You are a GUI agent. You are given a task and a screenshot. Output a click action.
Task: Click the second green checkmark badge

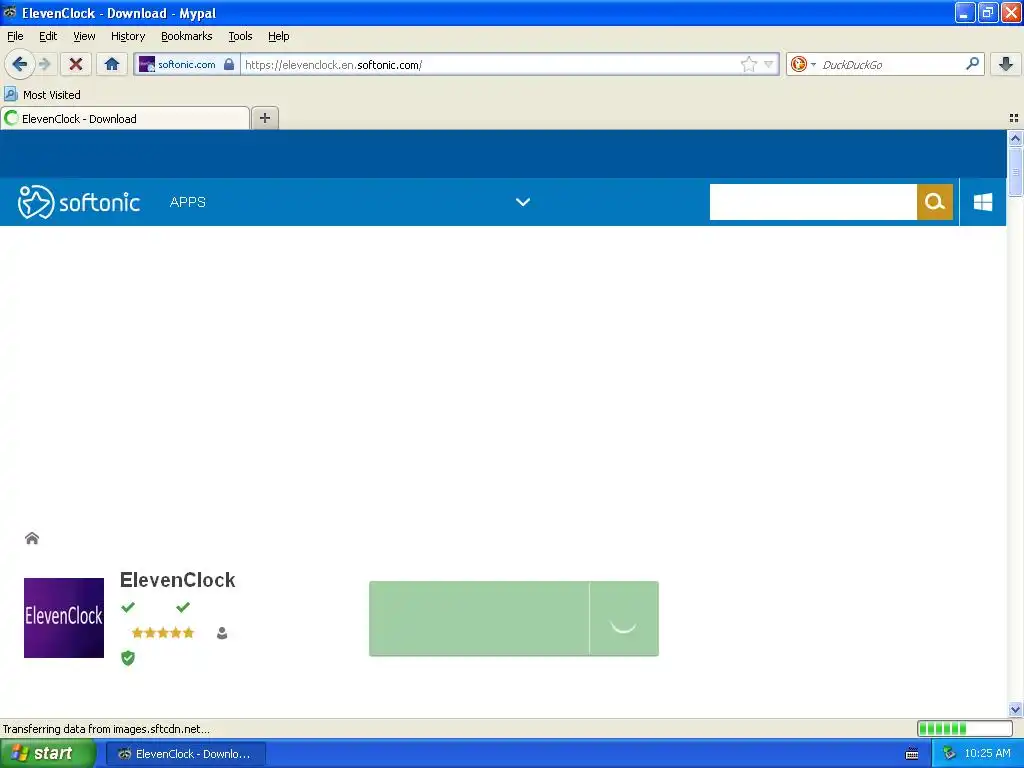(x=183, y=607)
